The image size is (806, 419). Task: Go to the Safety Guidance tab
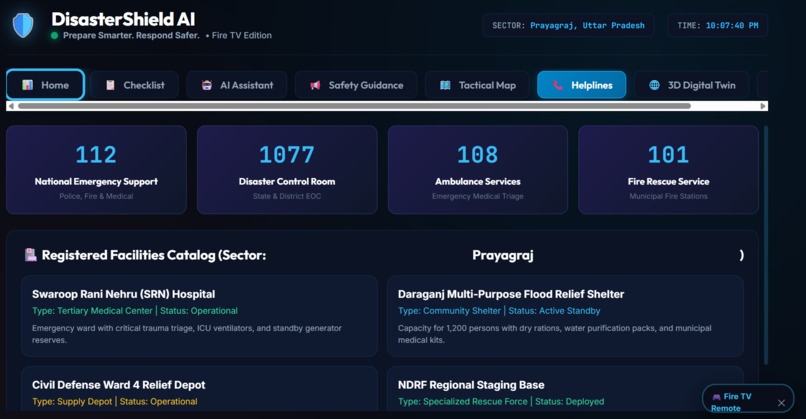356,85
